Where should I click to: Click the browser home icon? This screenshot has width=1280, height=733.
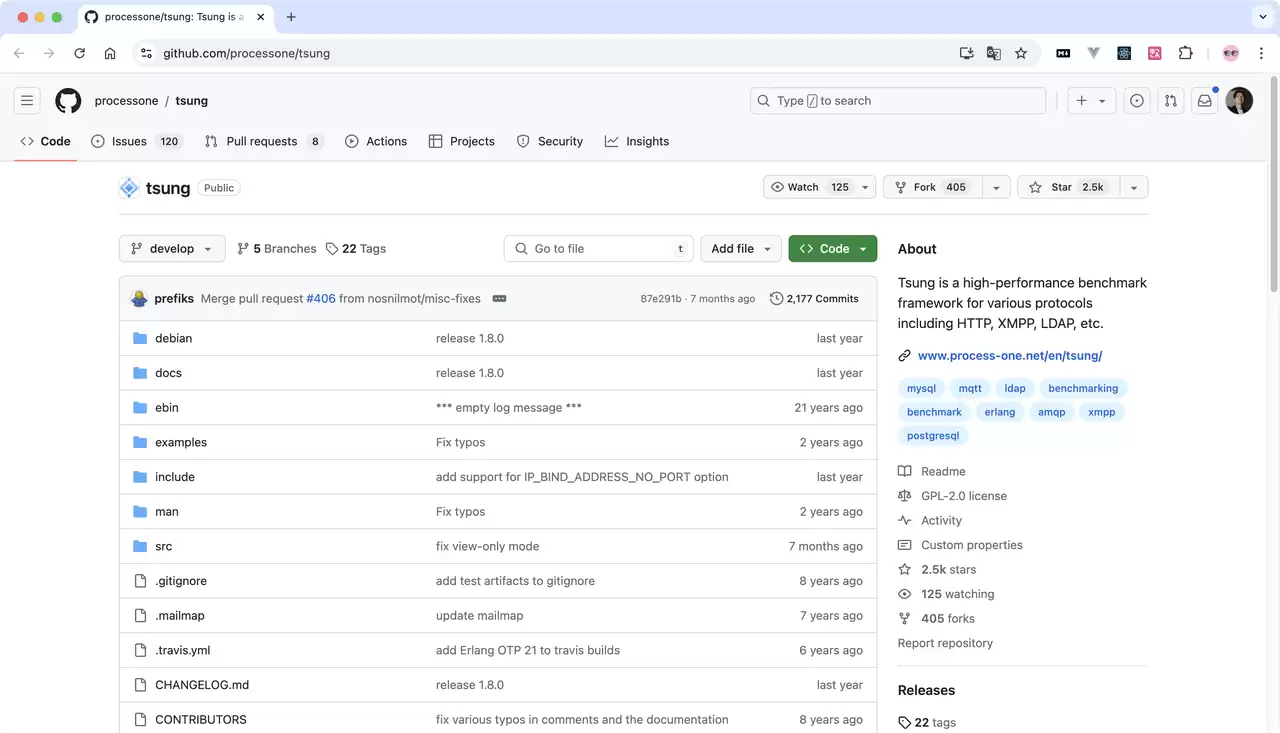pos(110,53)
